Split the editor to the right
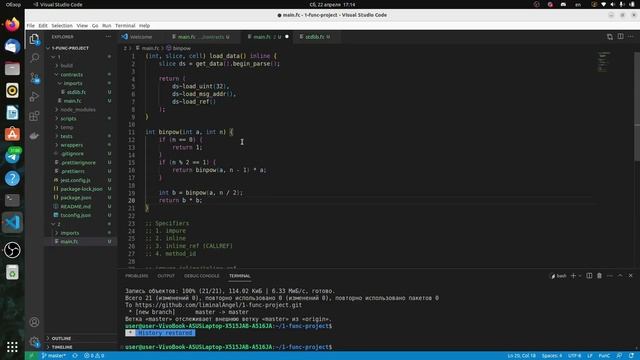The image size is (640, 360). tap(620, 37)
